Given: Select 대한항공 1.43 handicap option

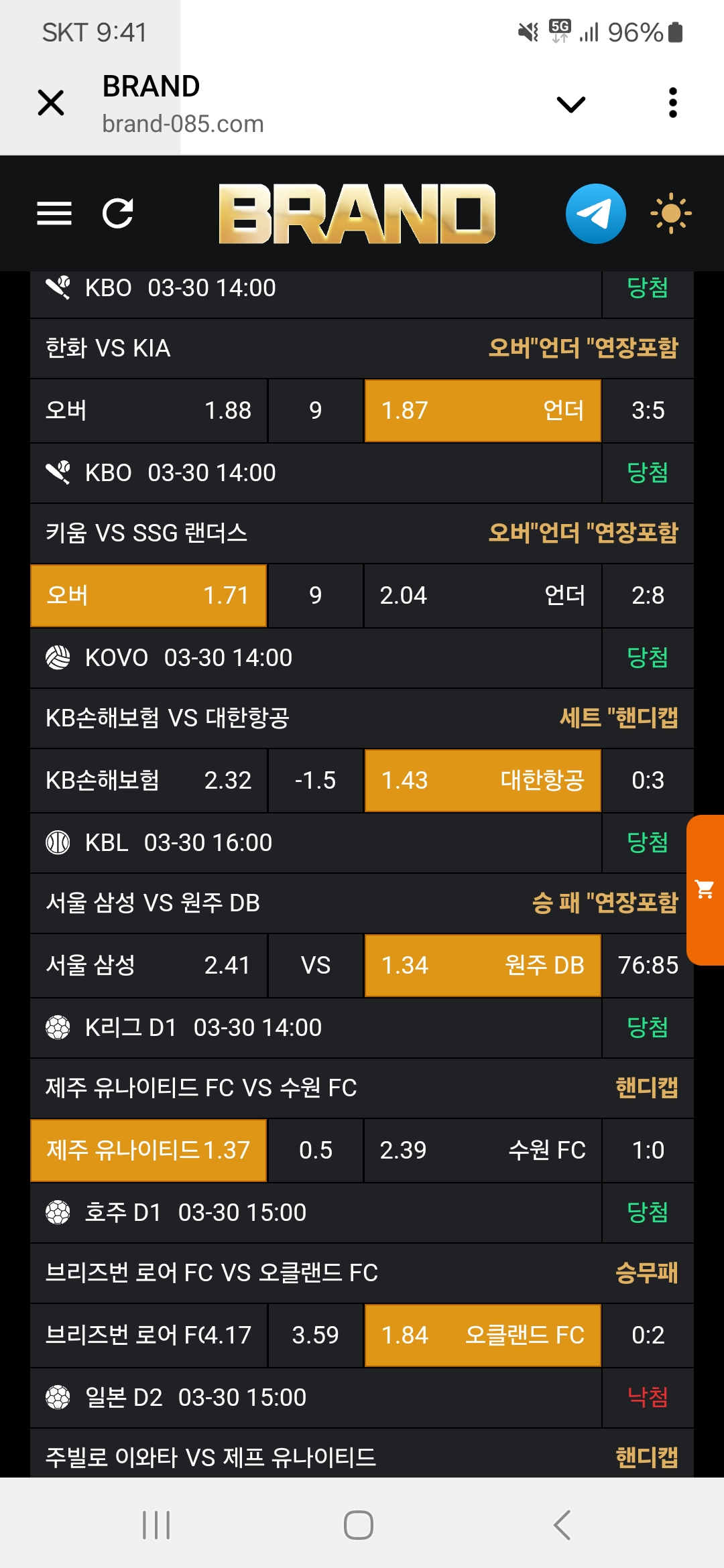Looking at the screenshot, I should (482, 781).
